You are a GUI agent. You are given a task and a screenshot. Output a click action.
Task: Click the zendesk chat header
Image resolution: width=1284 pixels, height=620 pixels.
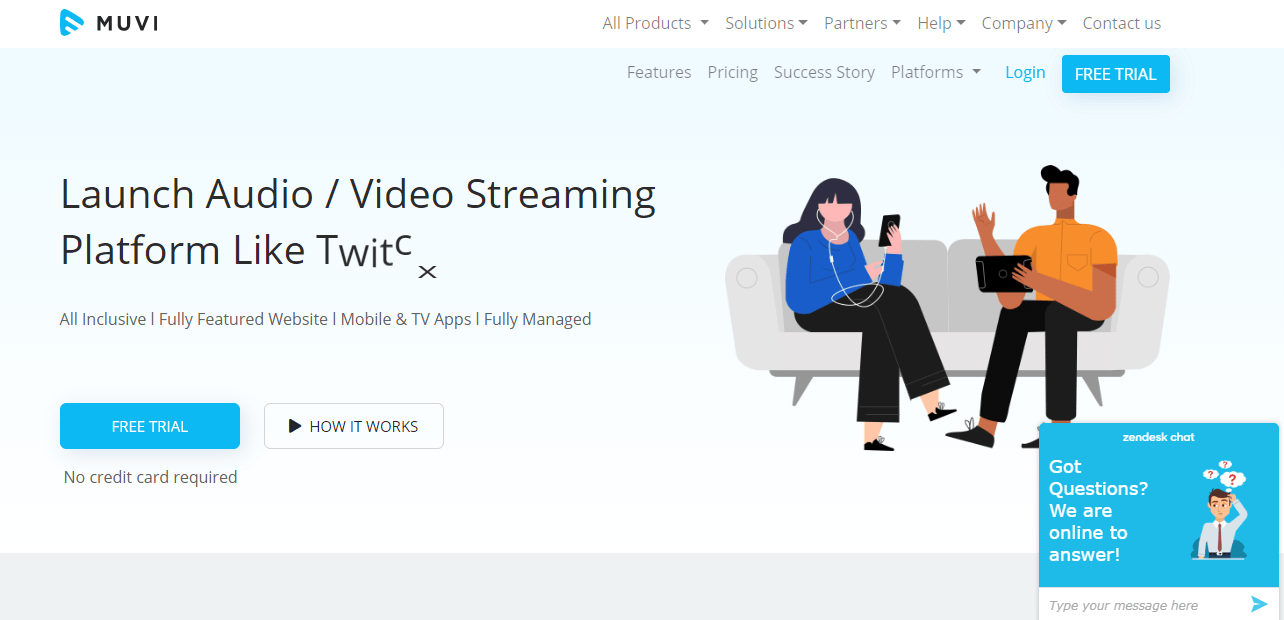pos(1159,437)
